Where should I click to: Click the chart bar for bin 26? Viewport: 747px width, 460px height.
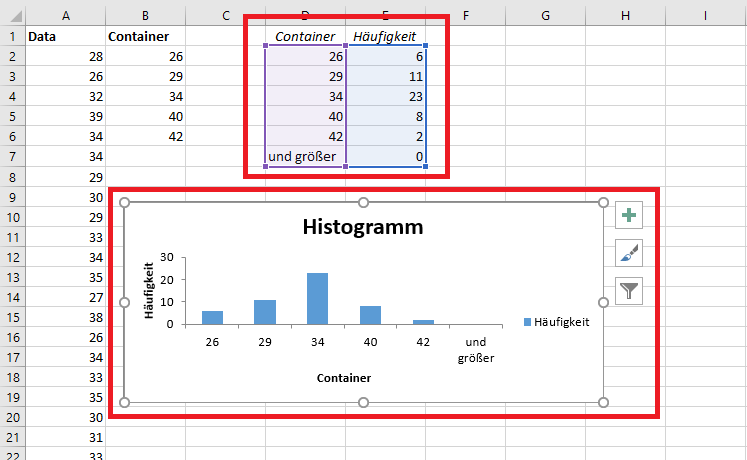tap(212, 318)
